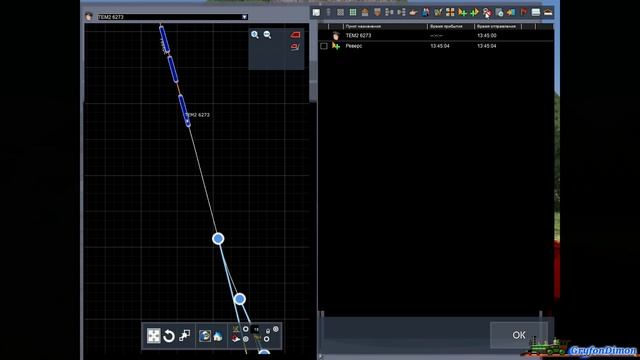Click the yellow arrow with green plus toolbar icon
Viewport: 640px width, 360px height.
point(462,13)
